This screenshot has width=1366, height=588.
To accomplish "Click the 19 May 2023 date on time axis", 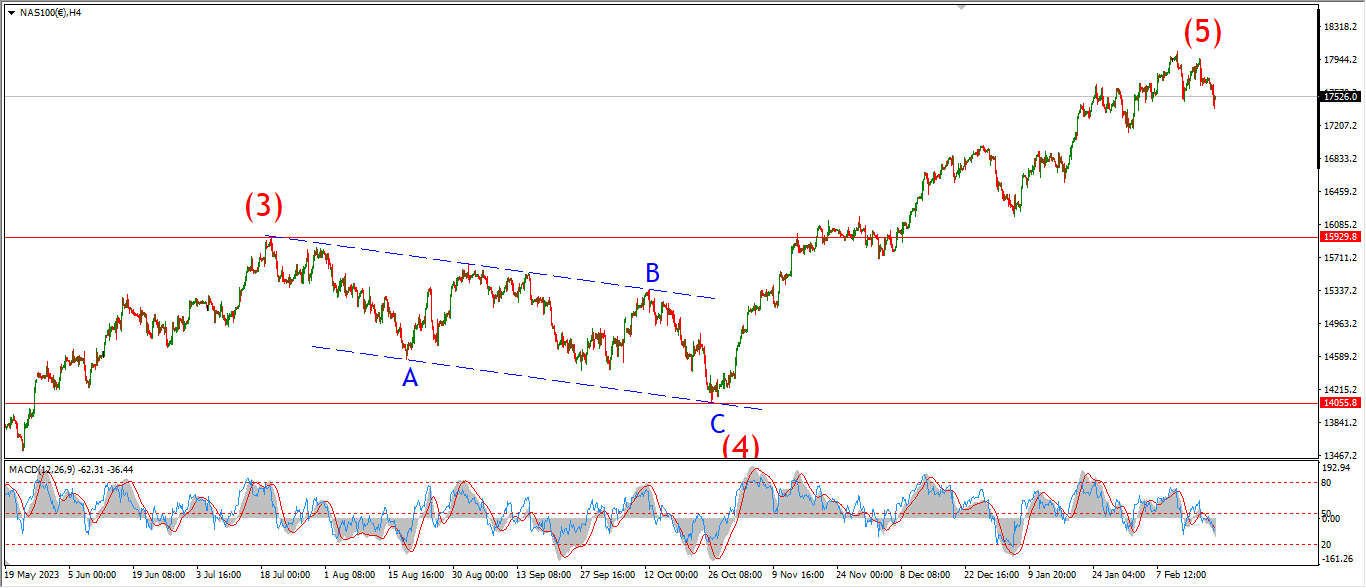I will tap(31, 576).
